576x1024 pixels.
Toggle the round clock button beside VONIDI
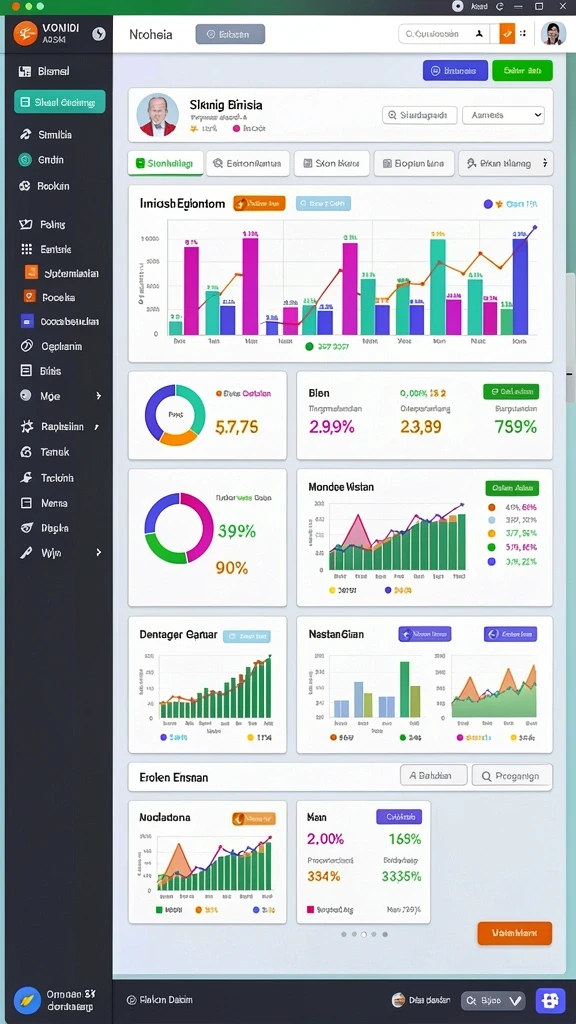pos(99,33)
